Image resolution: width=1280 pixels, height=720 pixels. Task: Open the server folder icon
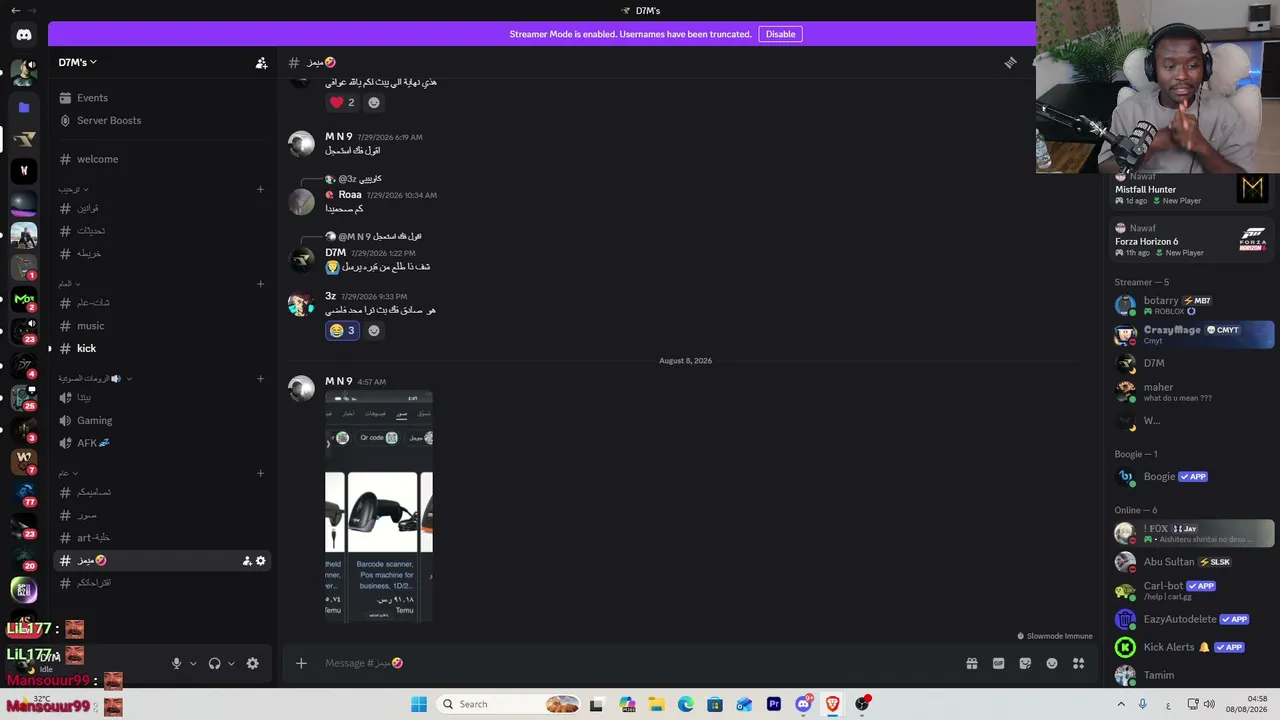(x=24, y=107)
